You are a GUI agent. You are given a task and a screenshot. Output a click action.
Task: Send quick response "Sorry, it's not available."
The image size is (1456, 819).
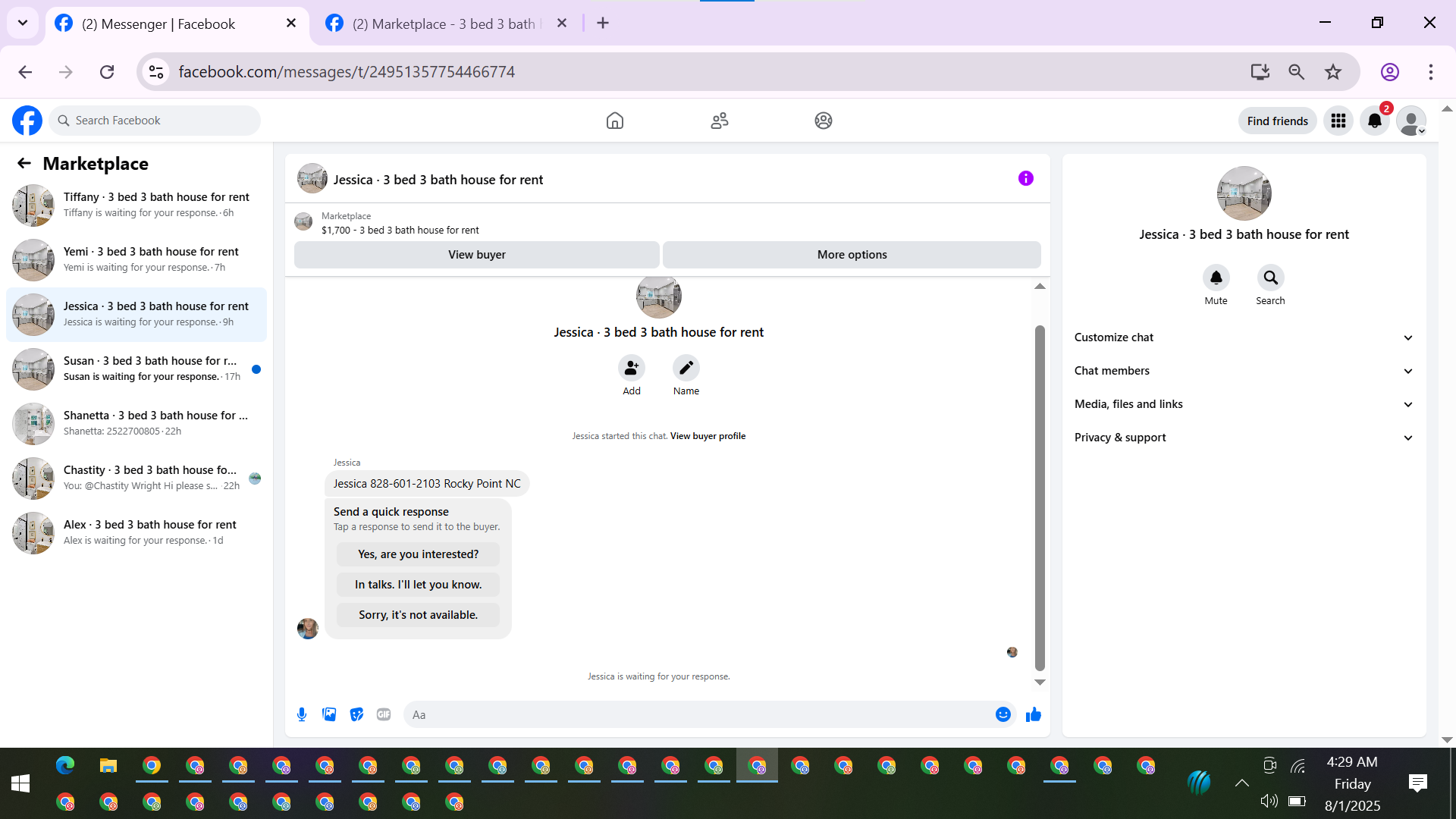click(418, 615)
